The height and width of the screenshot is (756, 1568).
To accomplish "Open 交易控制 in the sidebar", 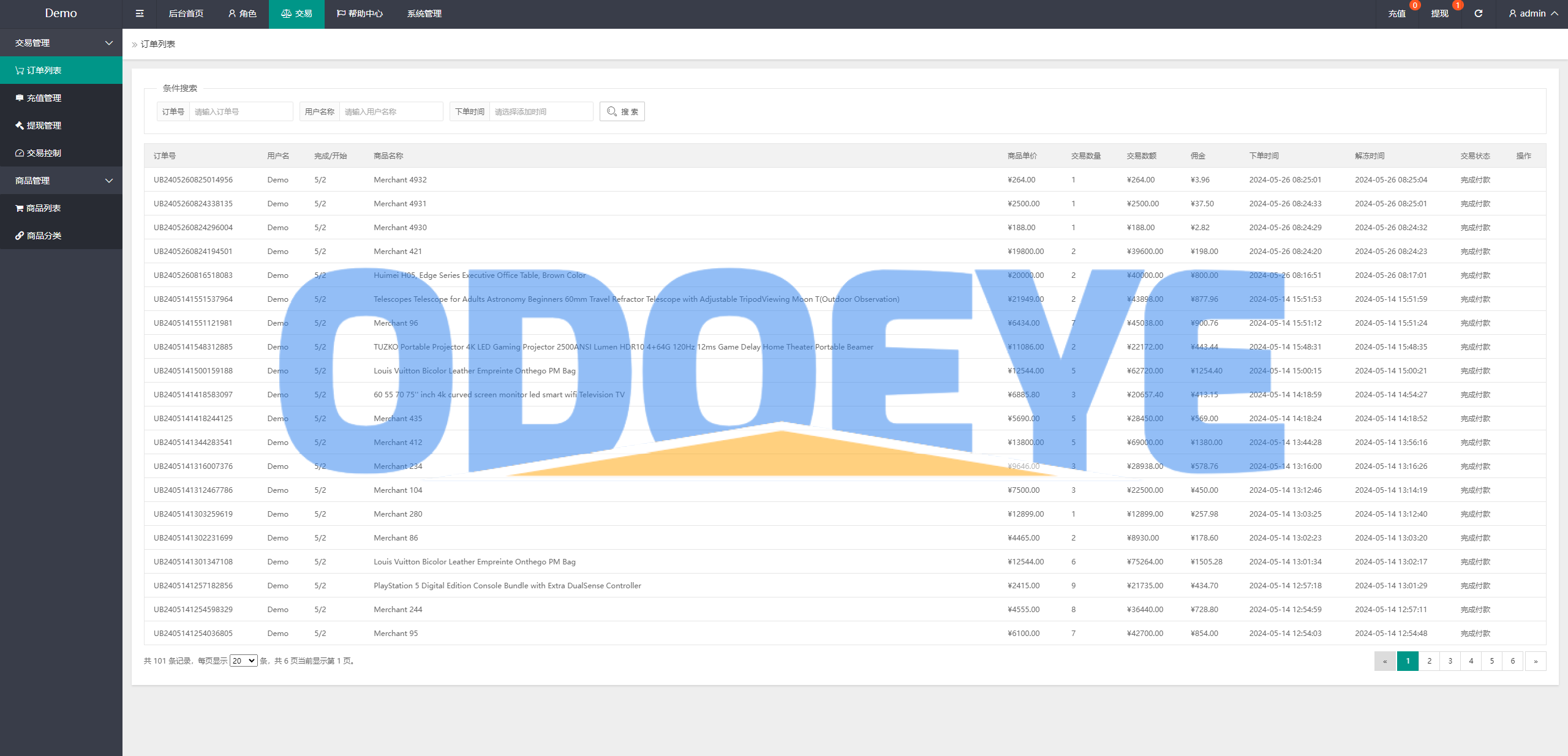I will (61, 153).
